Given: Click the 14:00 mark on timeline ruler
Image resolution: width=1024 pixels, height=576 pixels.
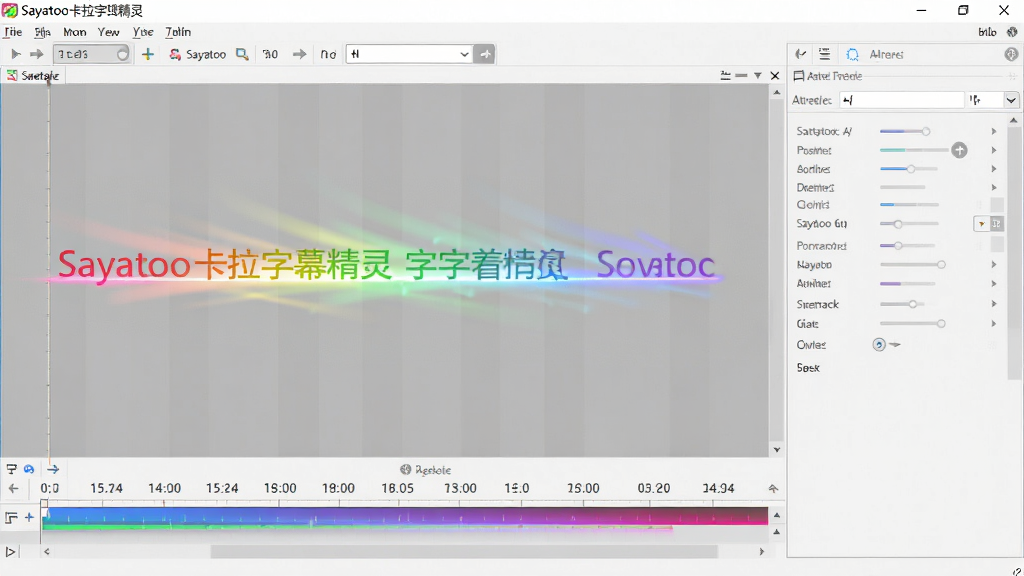Looking at the screenshot, I should (164, 488).
